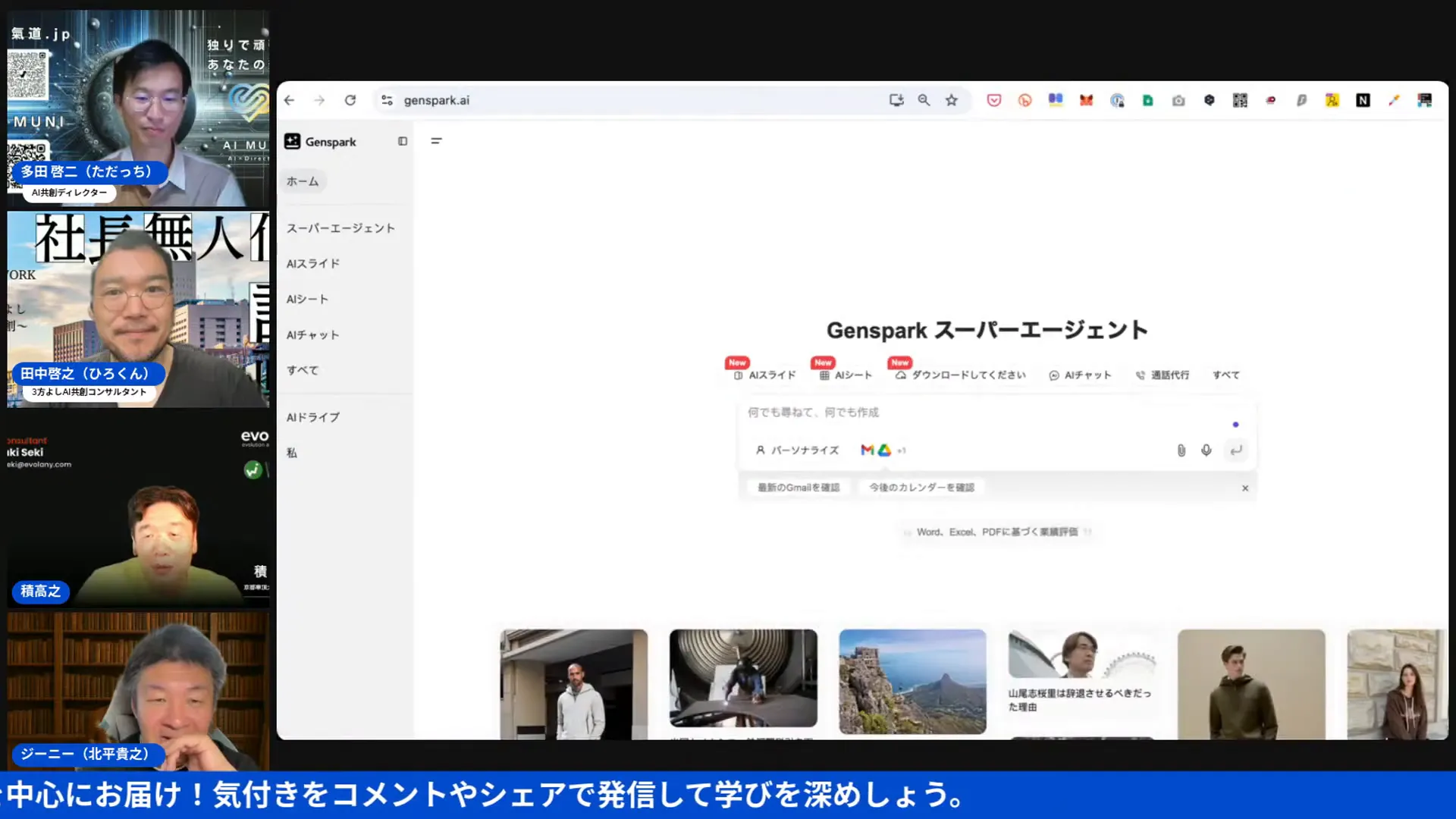1456x819 pixels.
Task: Open the 山尾志桜里は辞退させるべきだった理由 card
Action: click(x=1082, y=673)
